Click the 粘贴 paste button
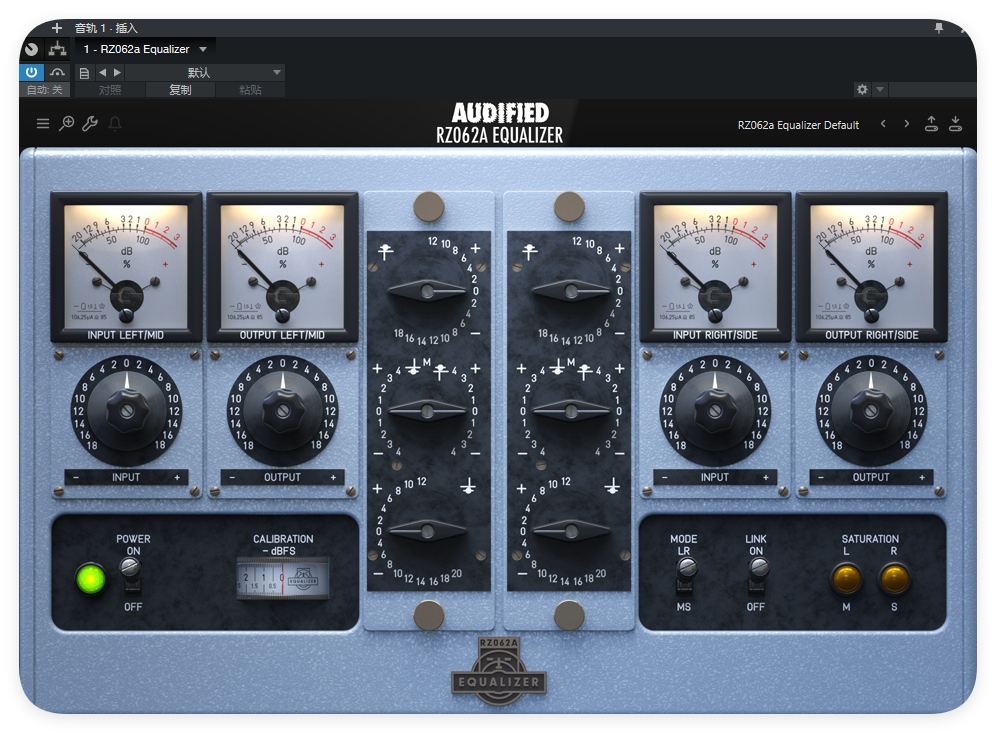The width and height of the screenshot is (996, 733). 250,90
